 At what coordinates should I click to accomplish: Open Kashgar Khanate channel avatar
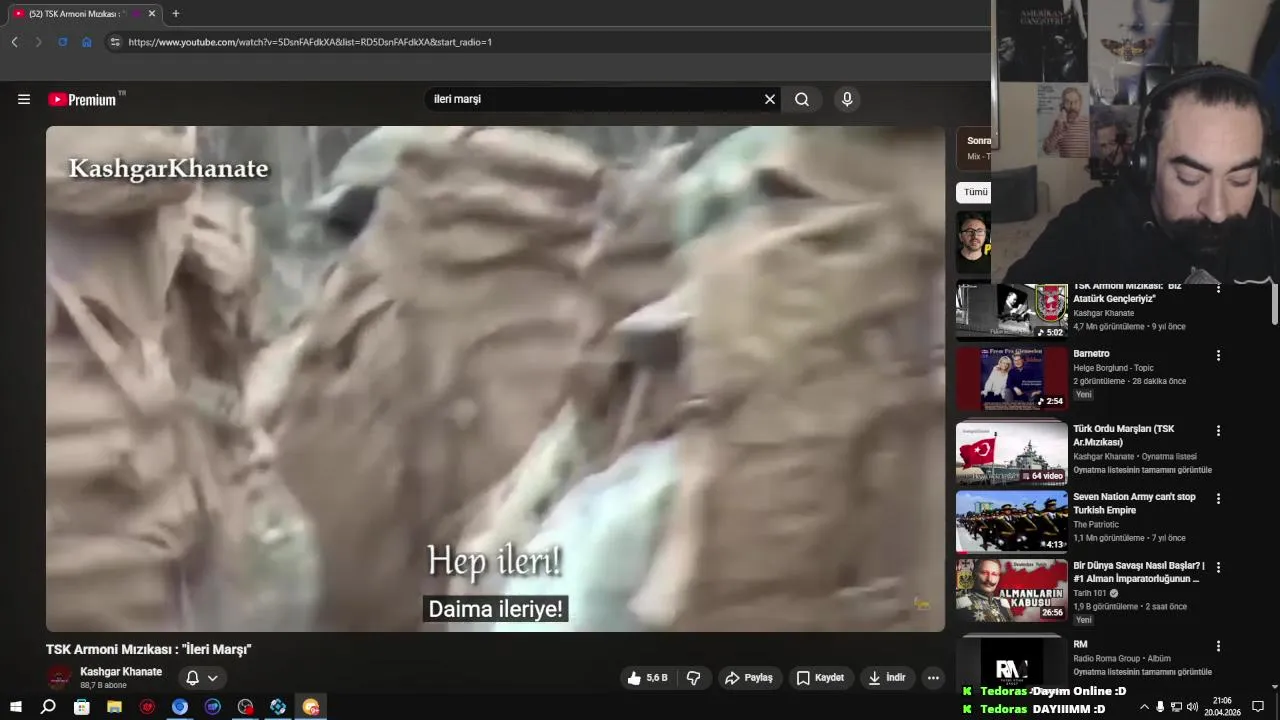tap(60, 678)
